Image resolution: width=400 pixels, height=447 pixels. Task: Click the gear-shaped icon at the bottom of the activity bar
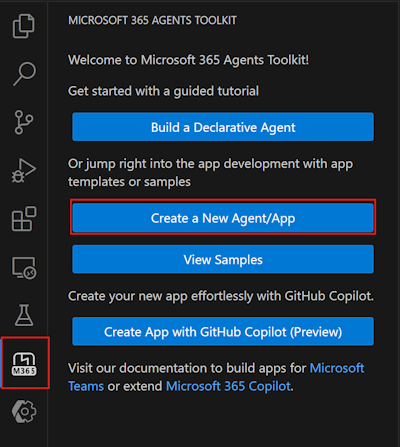click(24, 412)
